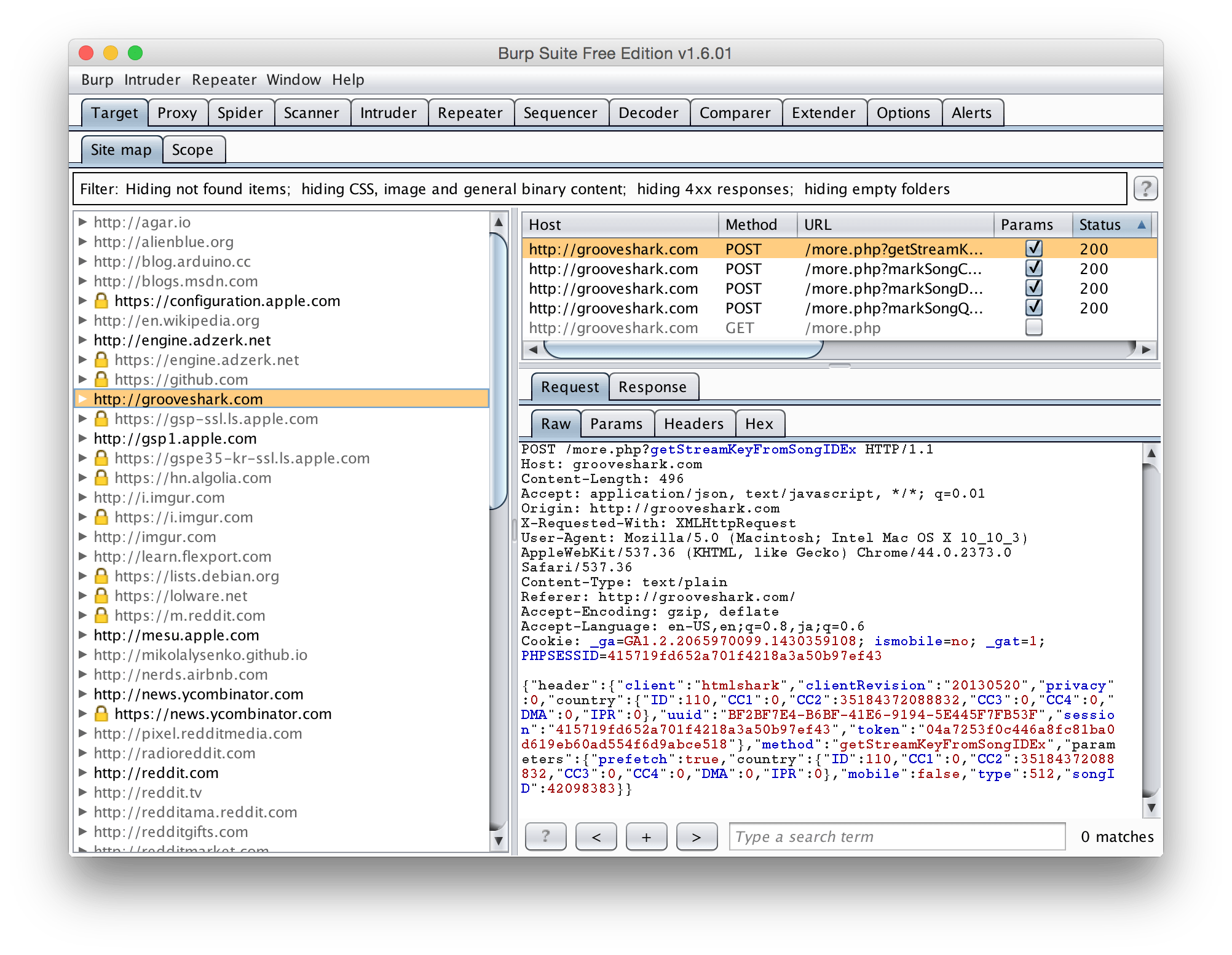Switch to the Spider tab
Screen dimensions: 1232x955
point(240,112)
